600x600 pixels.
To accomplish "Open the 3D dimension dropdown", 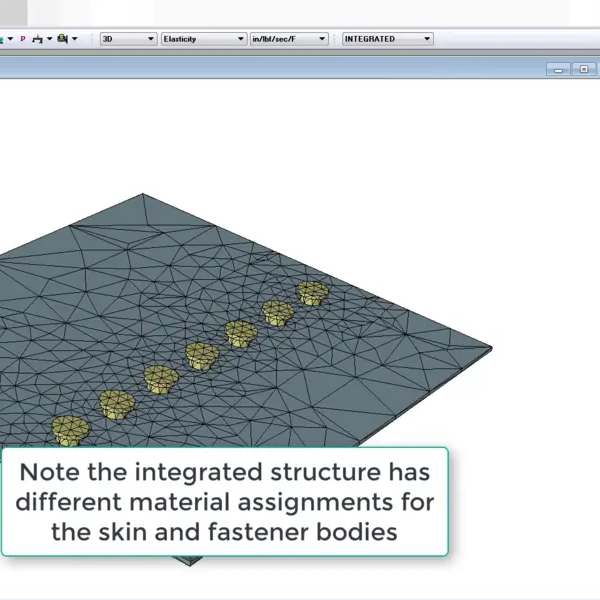I will click(129, 39).
